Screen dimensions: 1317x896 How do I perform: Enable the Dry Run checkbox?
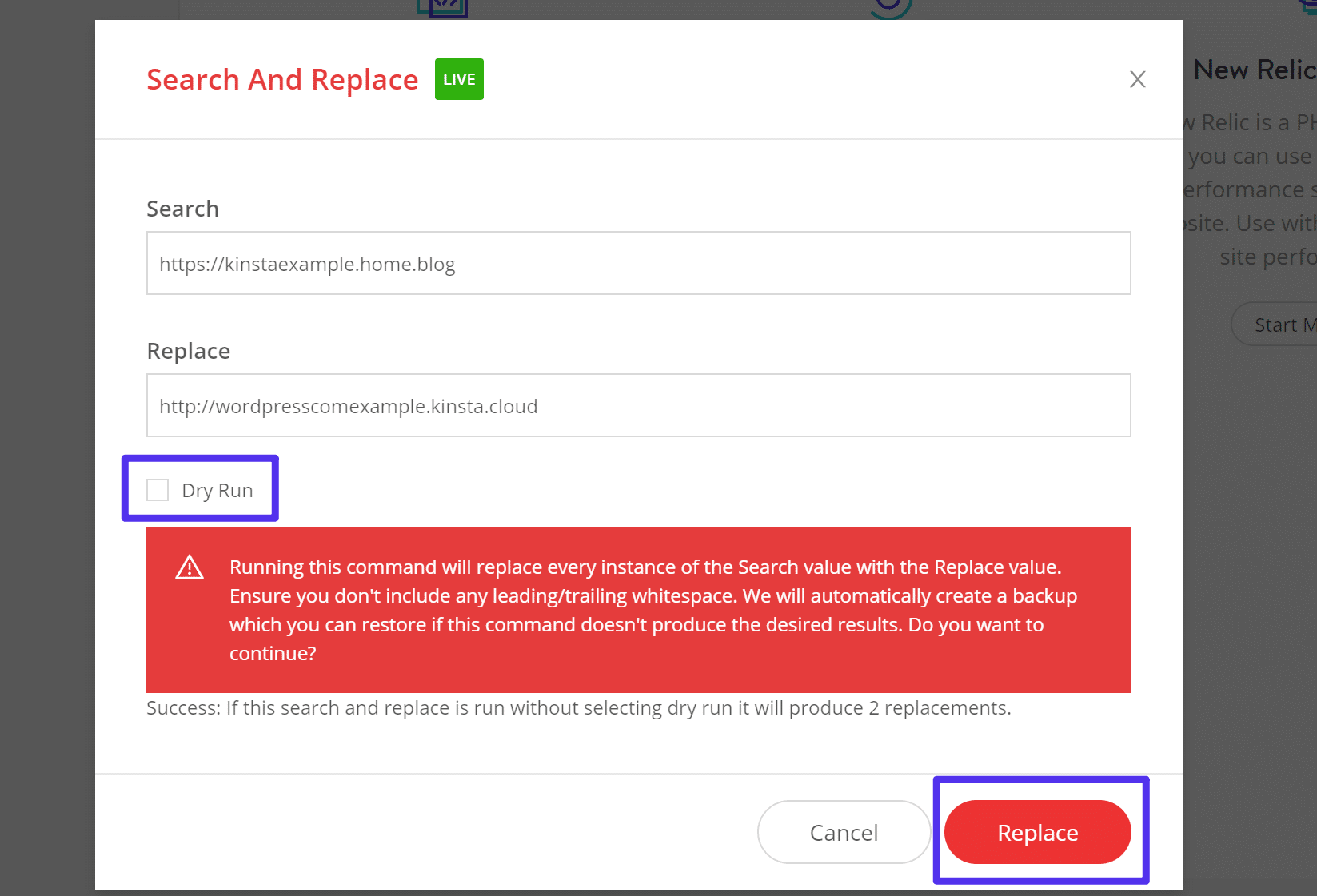coord(158,490)
